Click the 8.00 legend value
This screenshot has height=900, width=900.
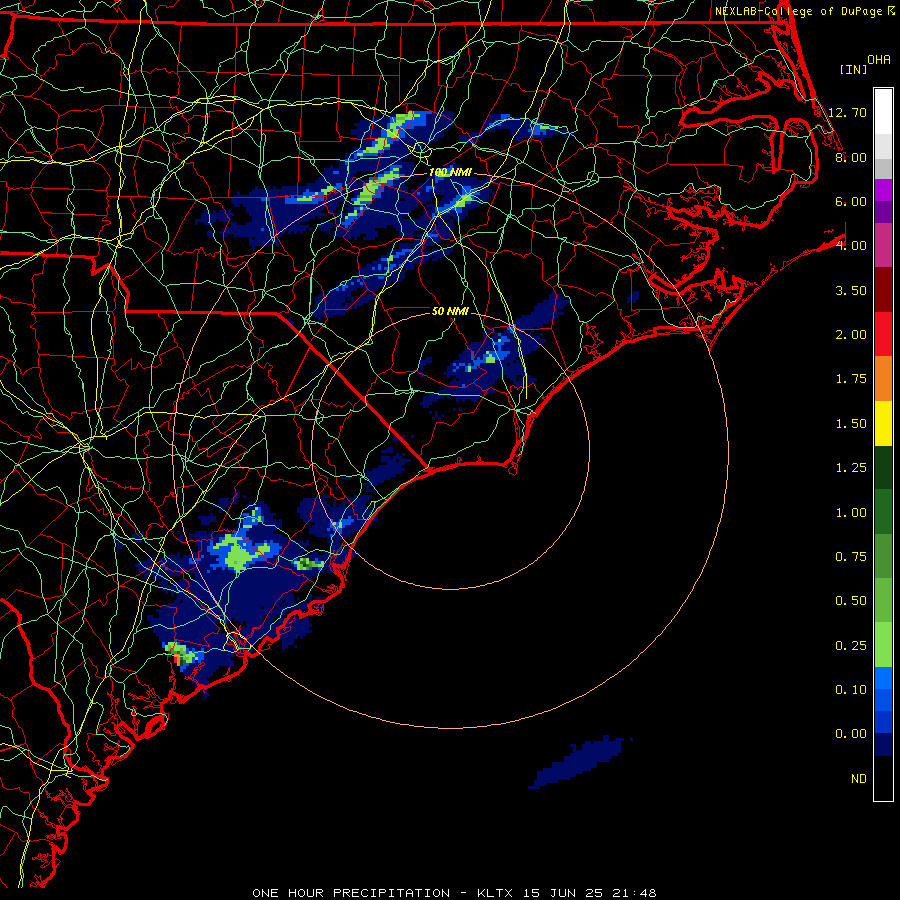coord(851,157)
